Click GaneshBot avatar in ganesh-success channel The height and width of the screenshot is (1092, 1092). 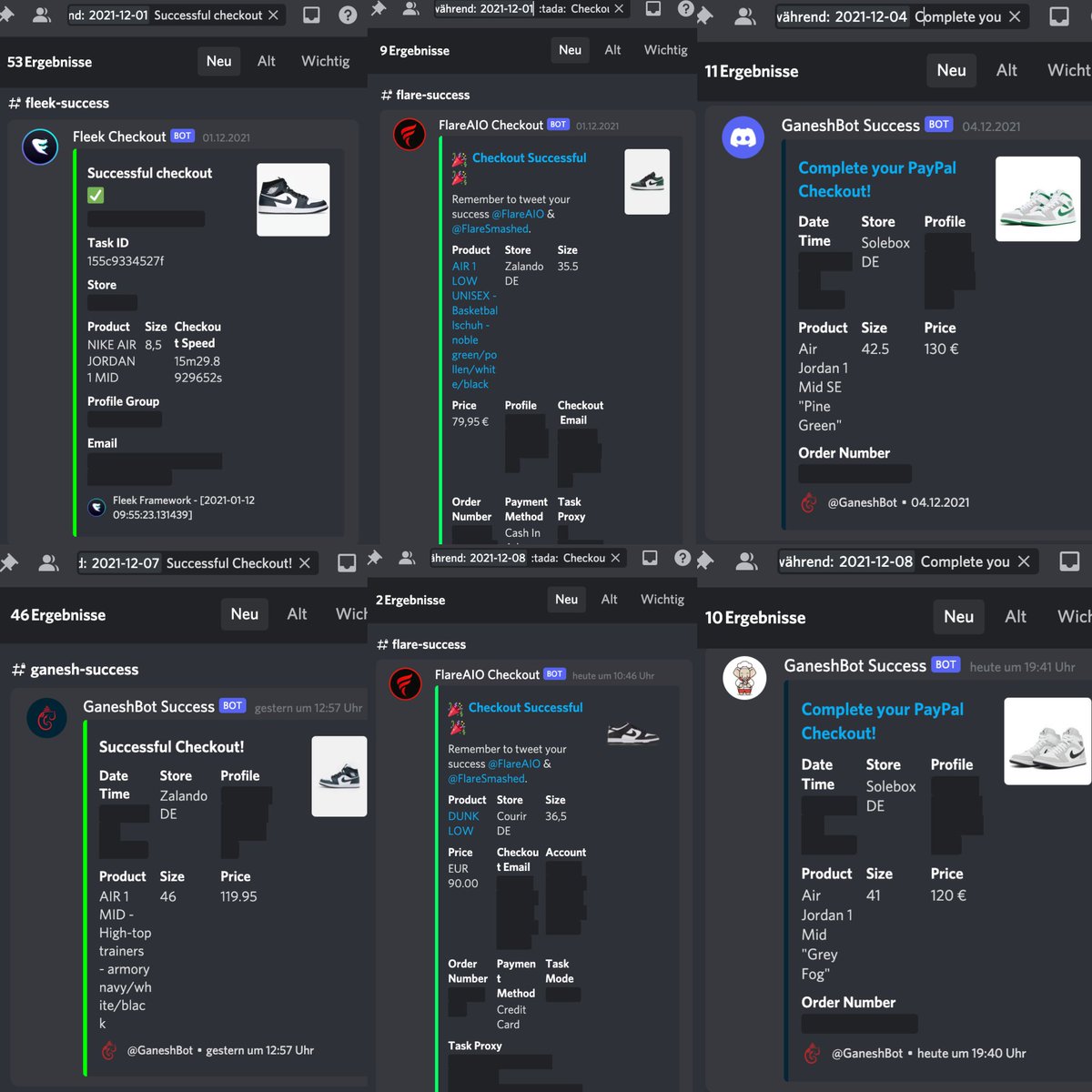[47, 719]
